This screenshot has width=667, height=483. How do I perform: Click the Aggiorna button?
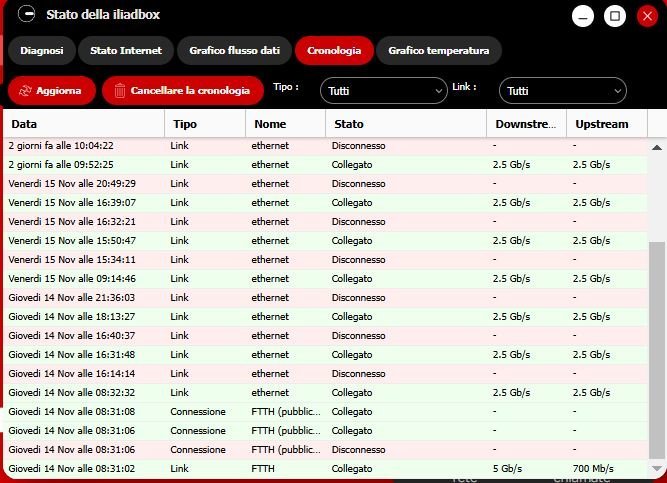pyautogui.click(x=51, y=91)
